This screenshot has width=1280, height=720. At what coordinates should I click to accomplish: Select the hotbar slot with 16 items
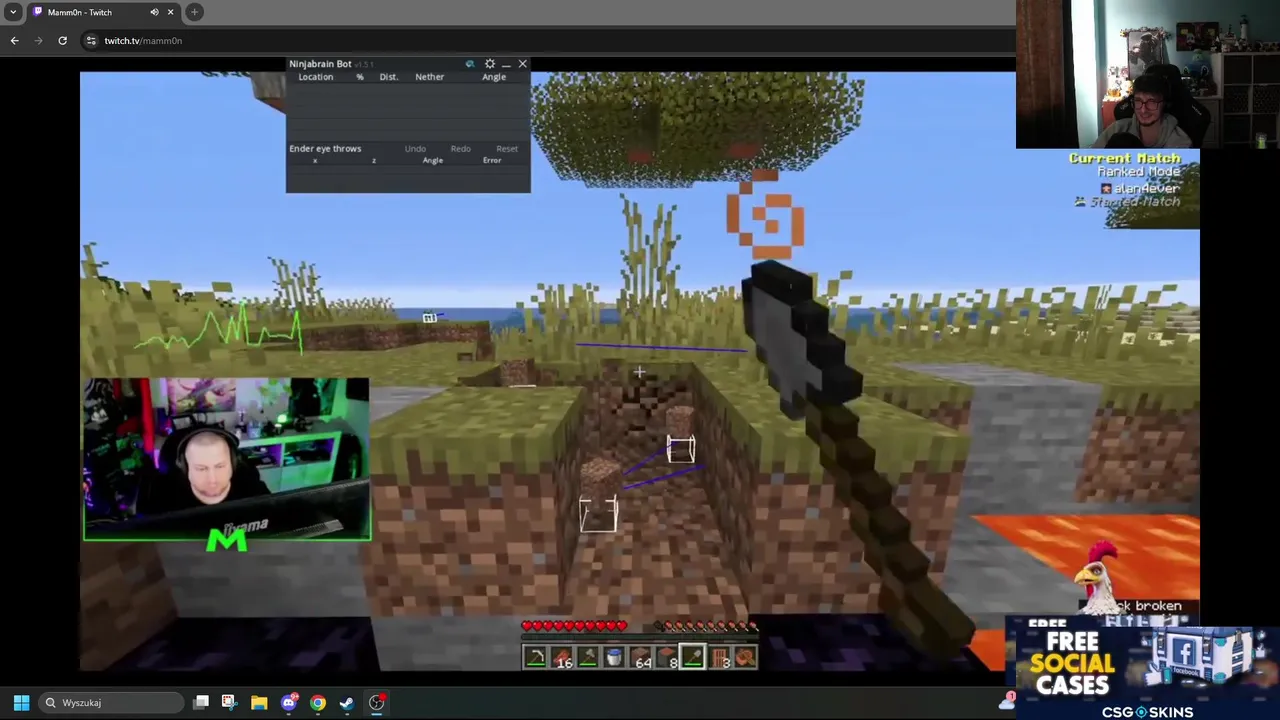pos(561,657)
